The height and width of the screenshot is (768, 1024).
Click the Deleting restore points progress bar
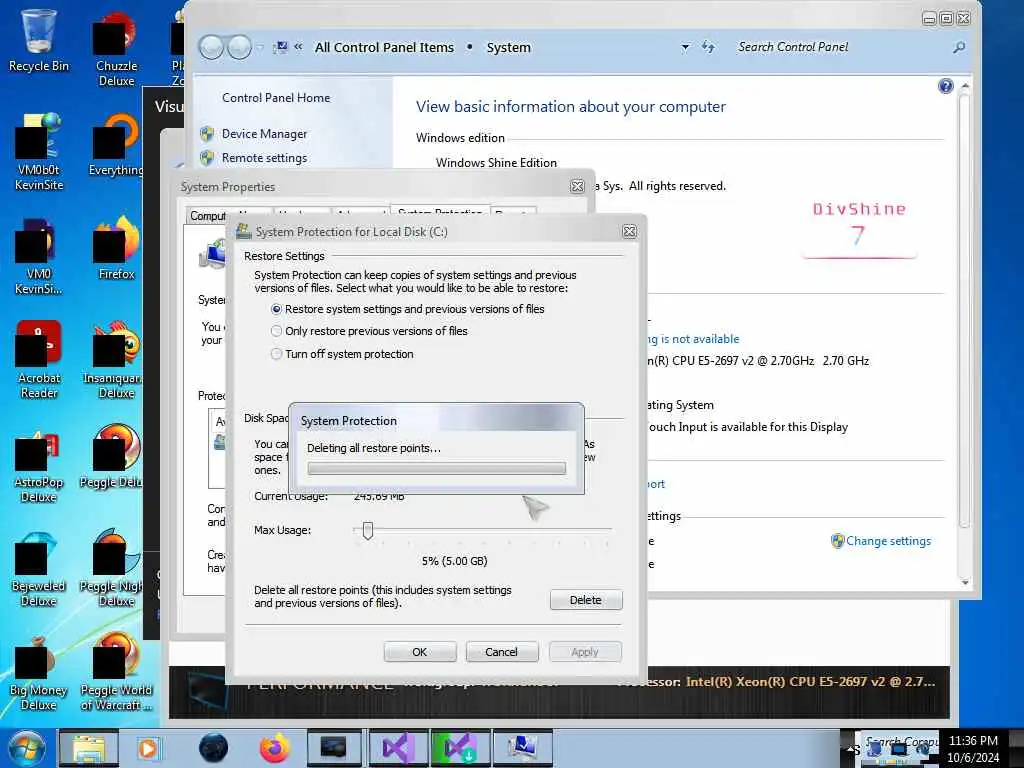coord(436,468)
